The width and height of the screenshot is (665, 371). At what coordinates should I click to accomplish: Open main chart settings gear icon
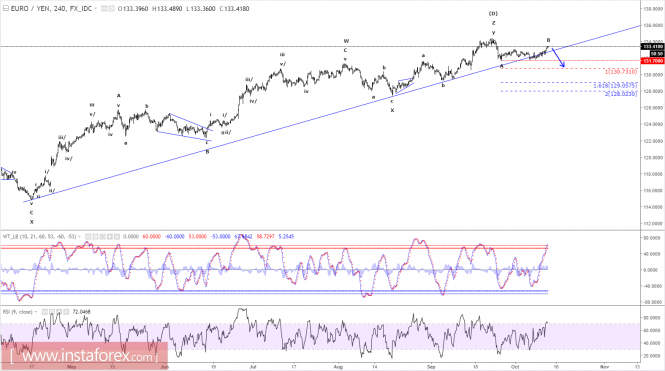[111, 8]
